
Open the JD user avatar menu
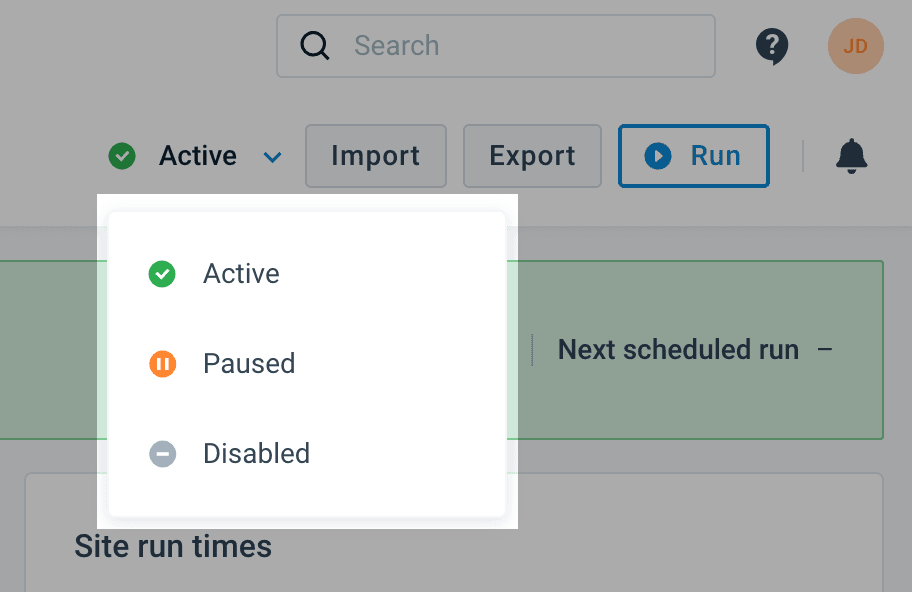pyautogui.click(x=855, y=46)
